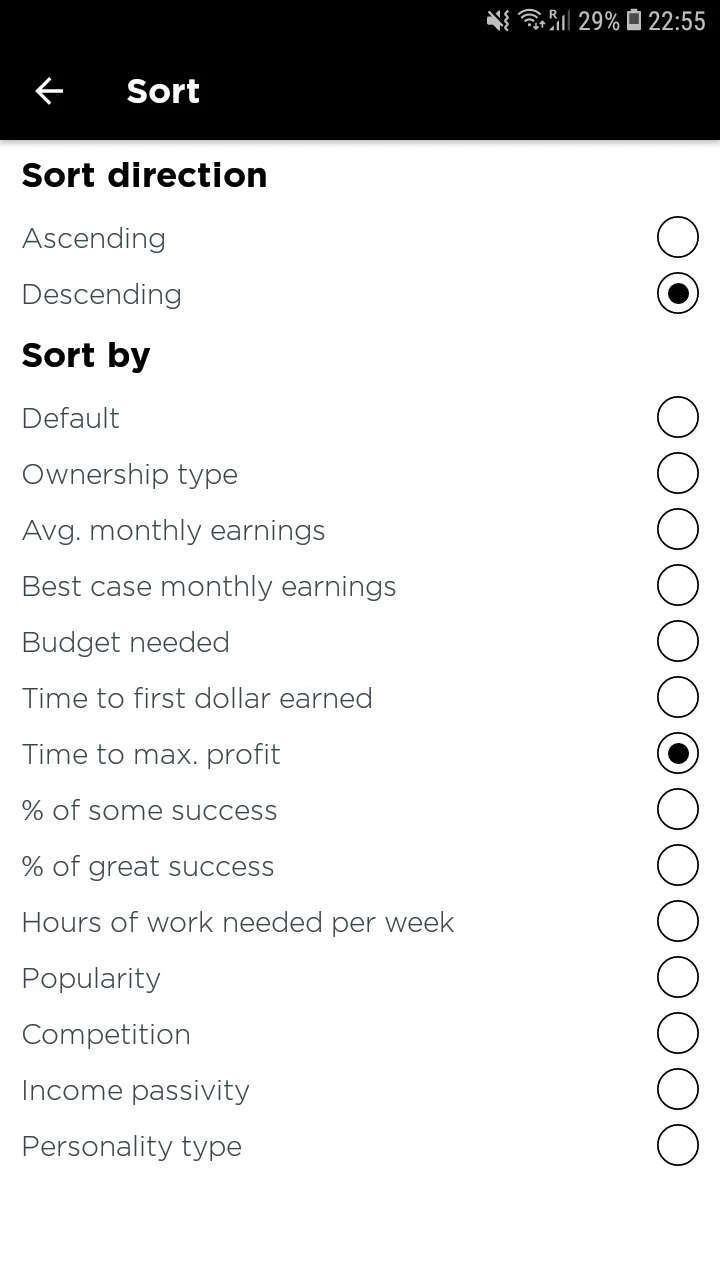Select Time to max. profit radio
This screenshot has width=720, height=1280.
(677, 753)
